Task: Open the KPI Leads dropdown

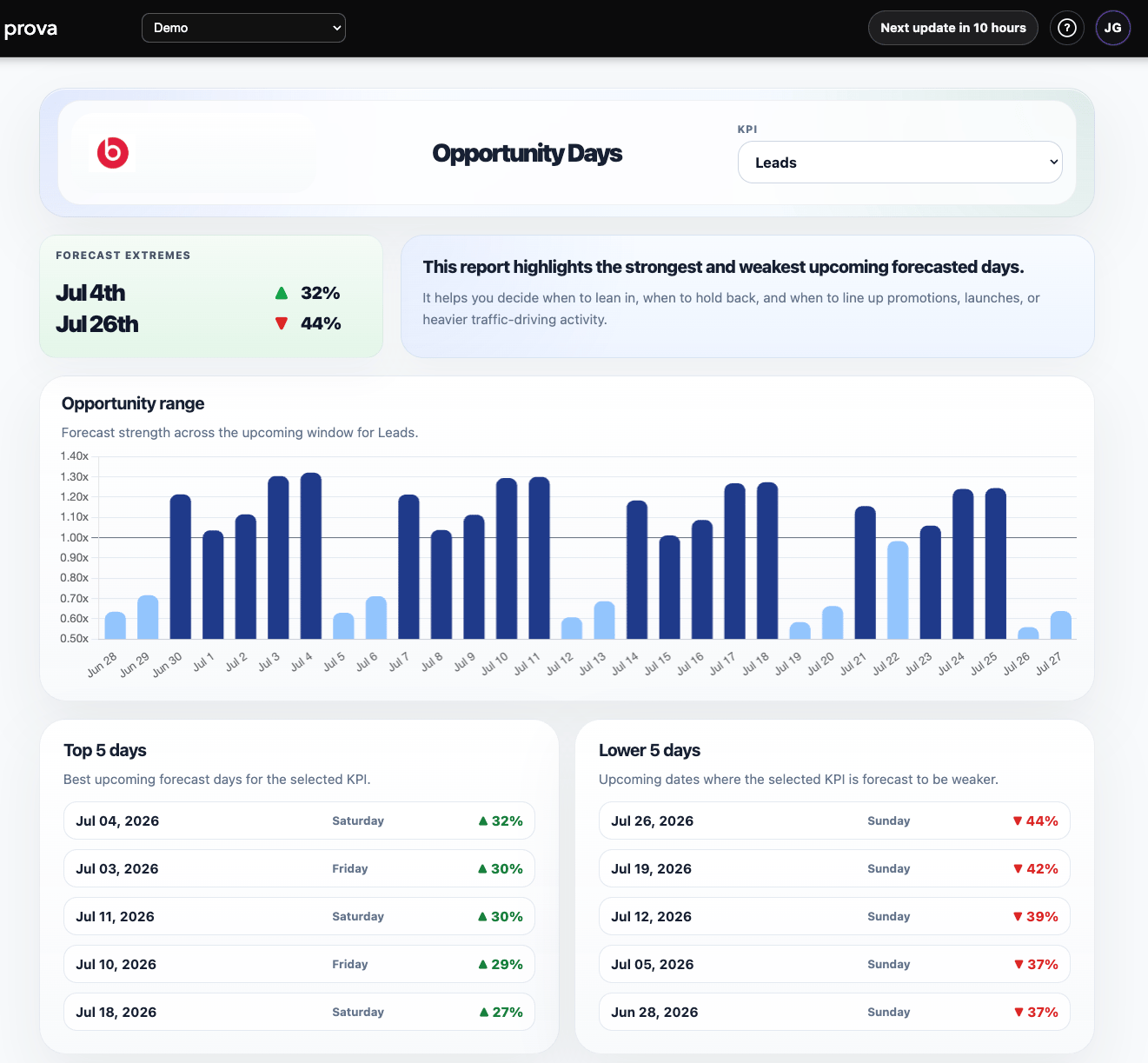Action: coord(900,163)
